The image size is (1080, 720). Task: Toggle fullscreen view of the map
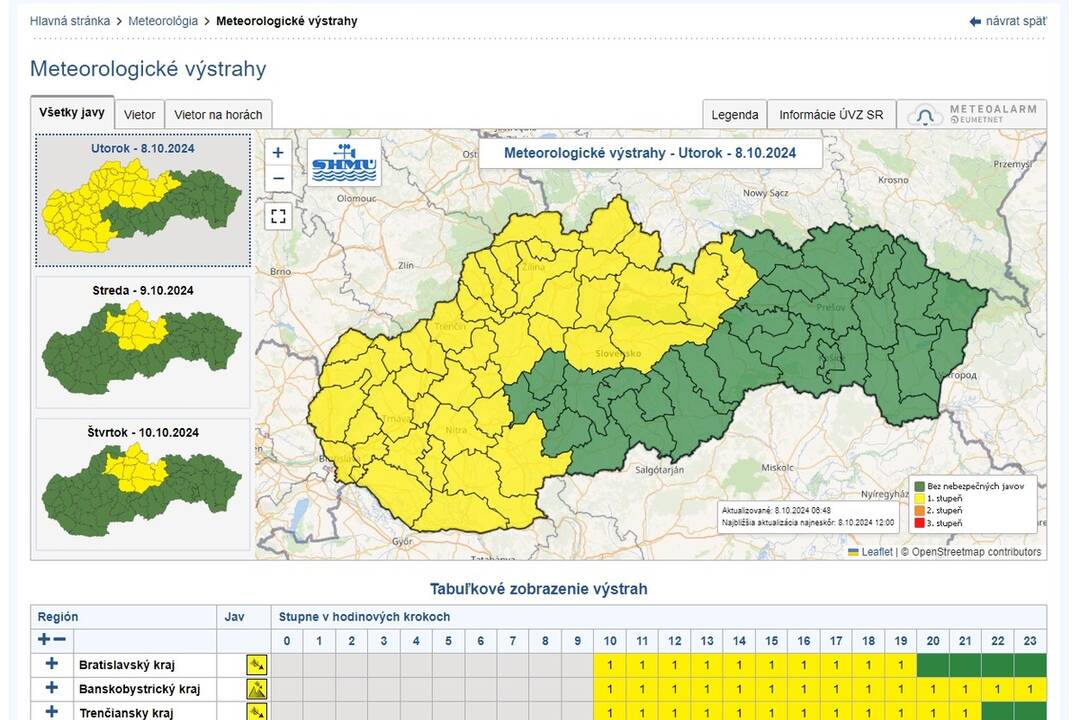(x=278, y=216)
